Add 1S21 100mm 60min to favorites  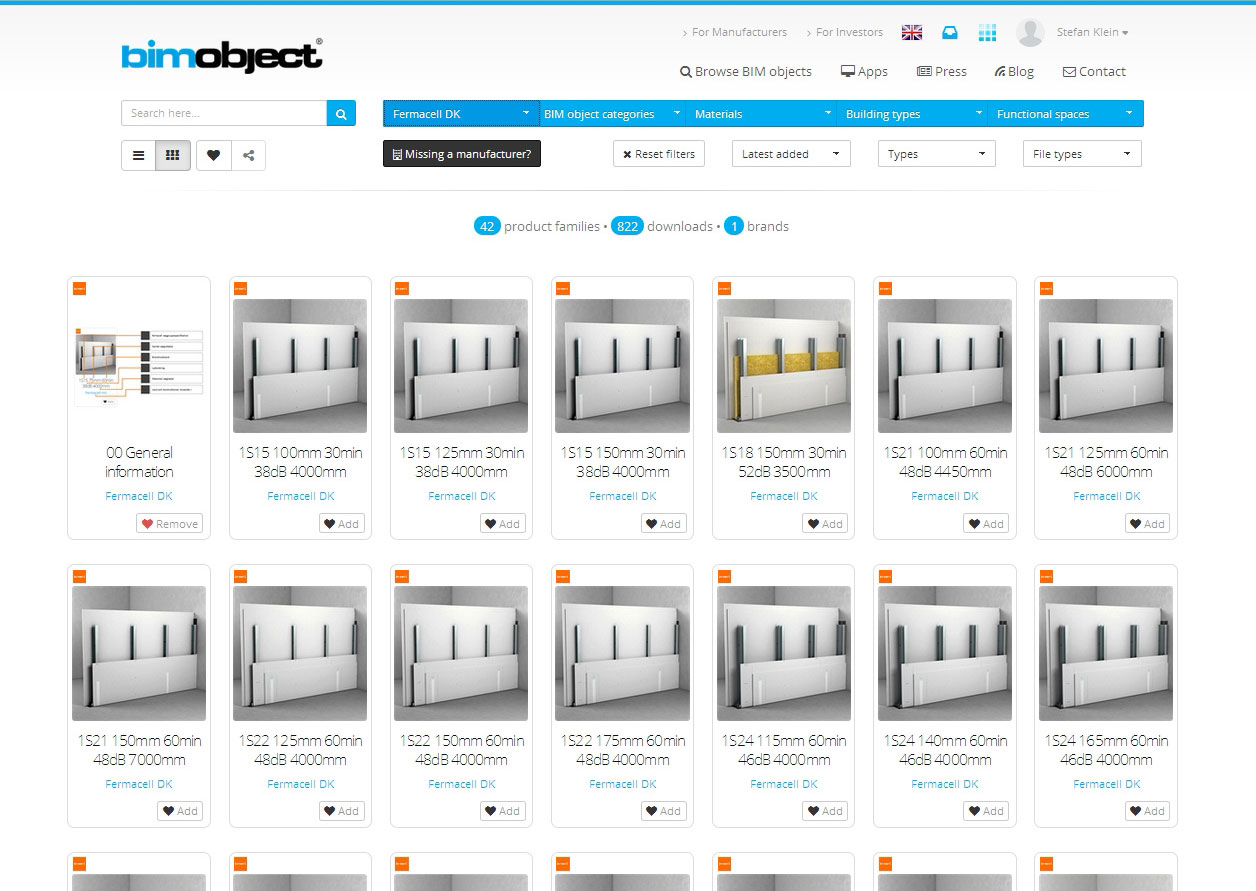986,523
